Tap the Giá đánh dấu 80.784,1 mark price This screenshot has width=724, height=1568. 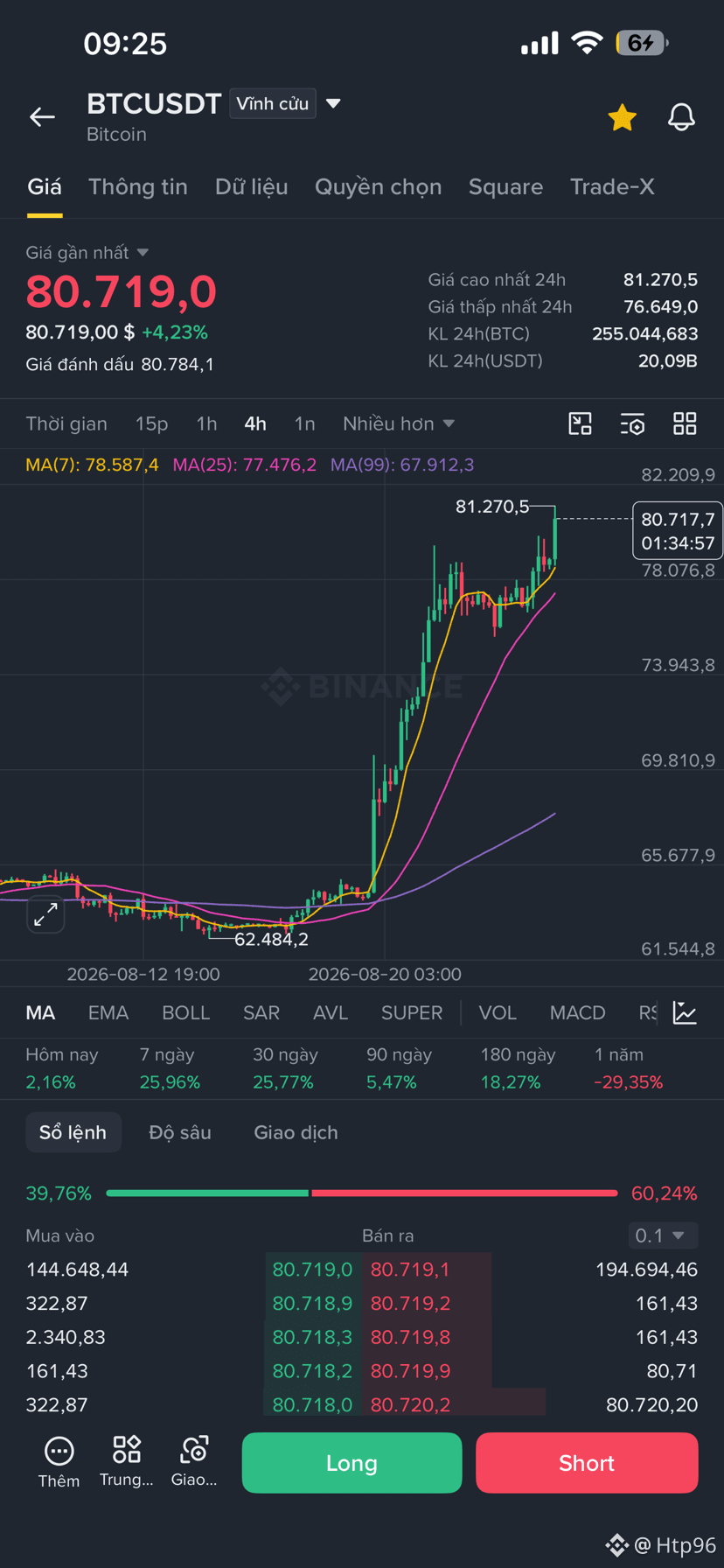click(120, 364)
